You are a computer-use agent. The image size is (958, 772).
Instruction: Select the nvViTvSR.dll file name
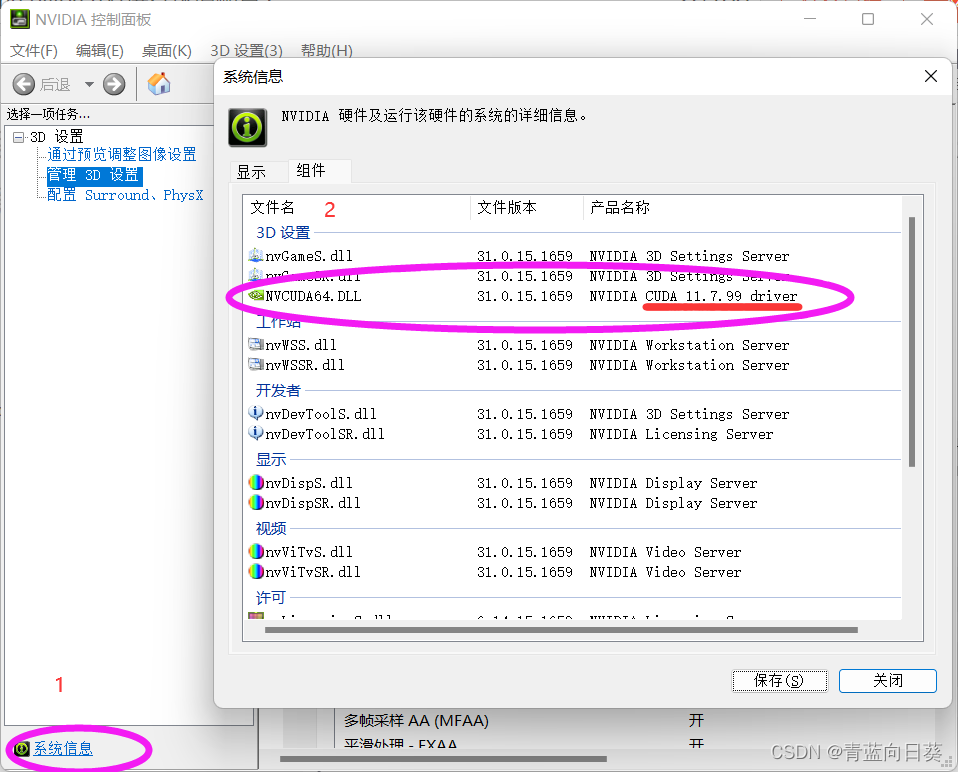tap(313, 572)
